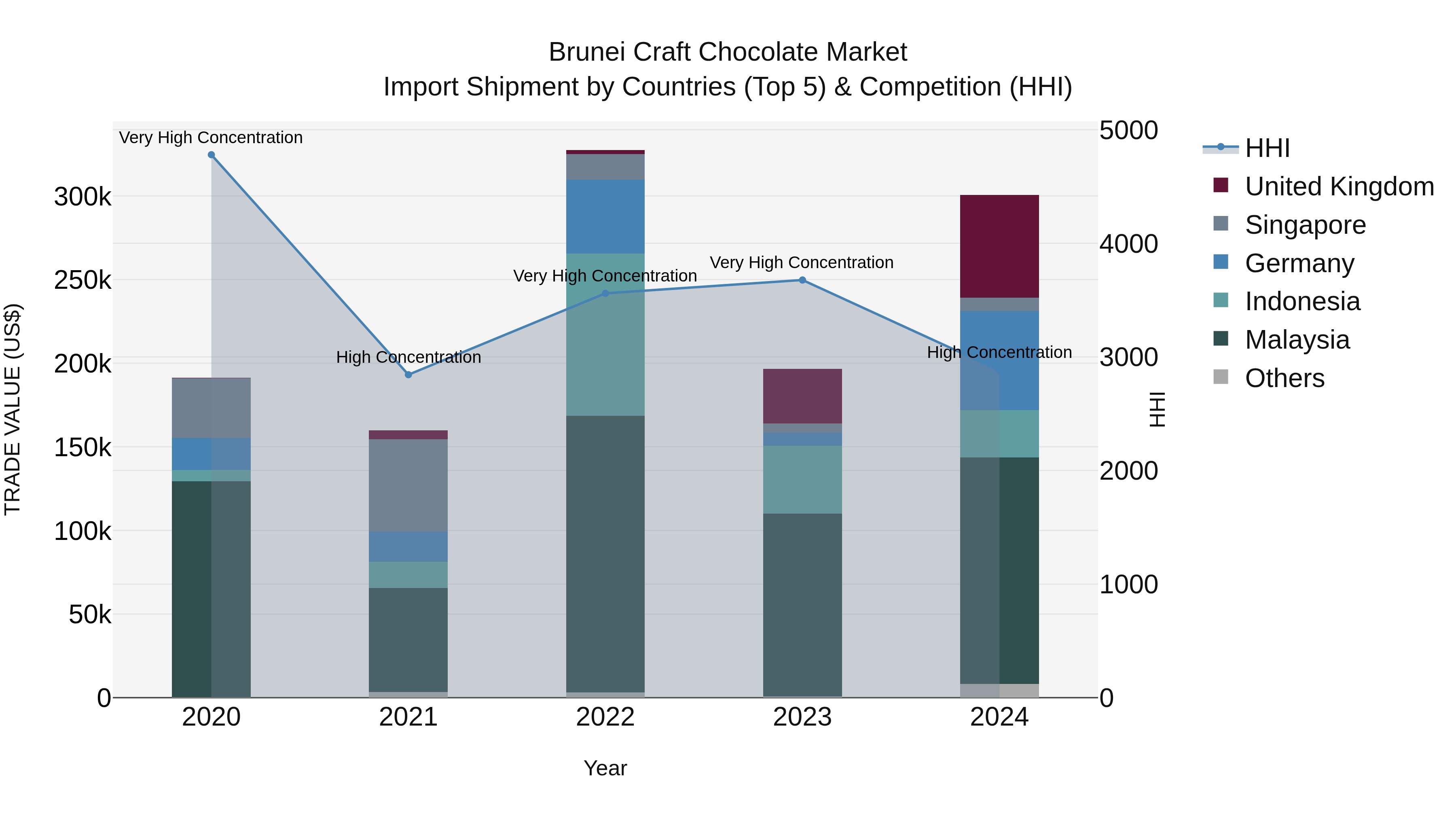Image resolution: width=1456 pixels, height=819 pixels.
Task: Click the Indonesia teal legend swatch
Action: pyautogui.click(x=1221, y=300)
